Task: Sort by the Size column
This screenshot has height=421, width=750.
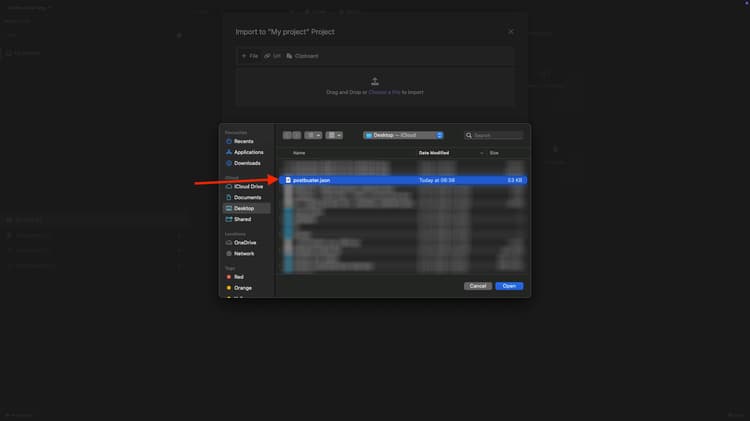Action: tap(494, 153)
